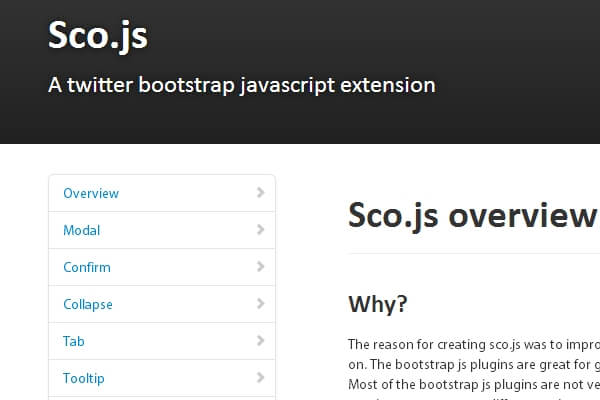Screen dimensions: 600x400
Task: Click the chevron icon beside Overview
Action: coord(260,193)
